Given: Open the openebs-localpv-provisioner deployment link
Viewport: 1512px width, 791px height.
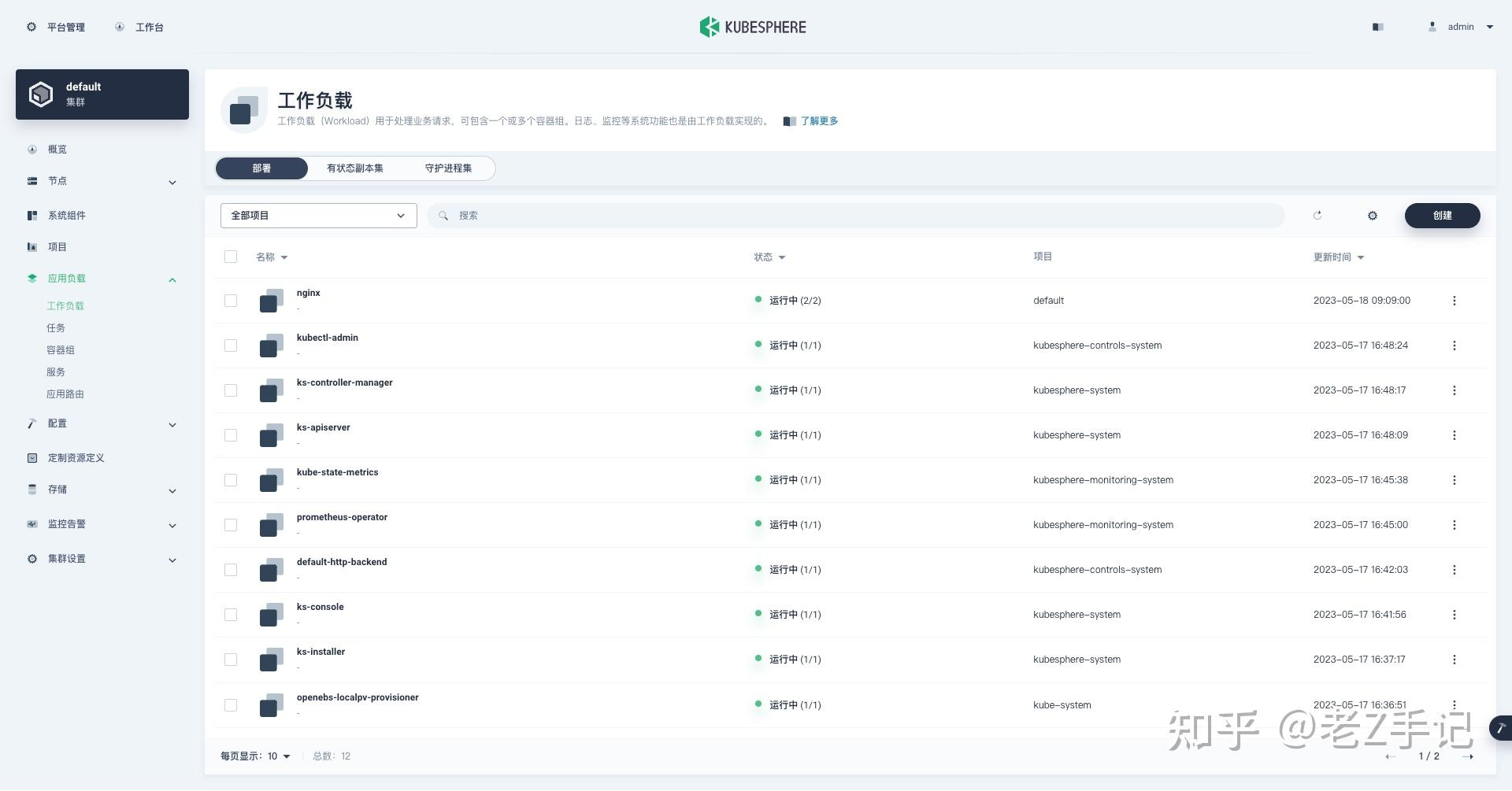Looking at the screenshot, I should click(358, 697).
